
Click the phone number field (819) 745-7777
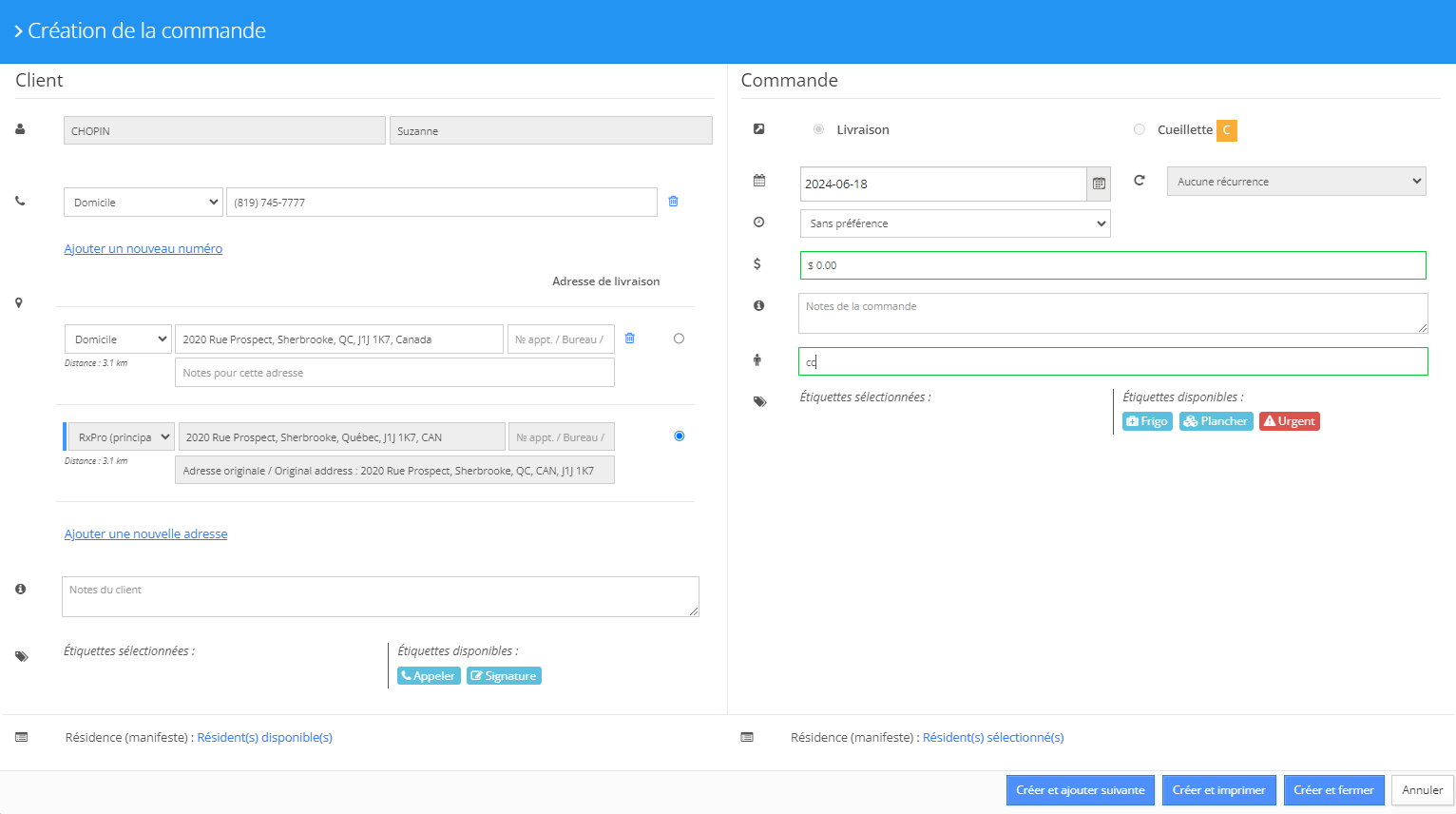click(x=442, y=203)
